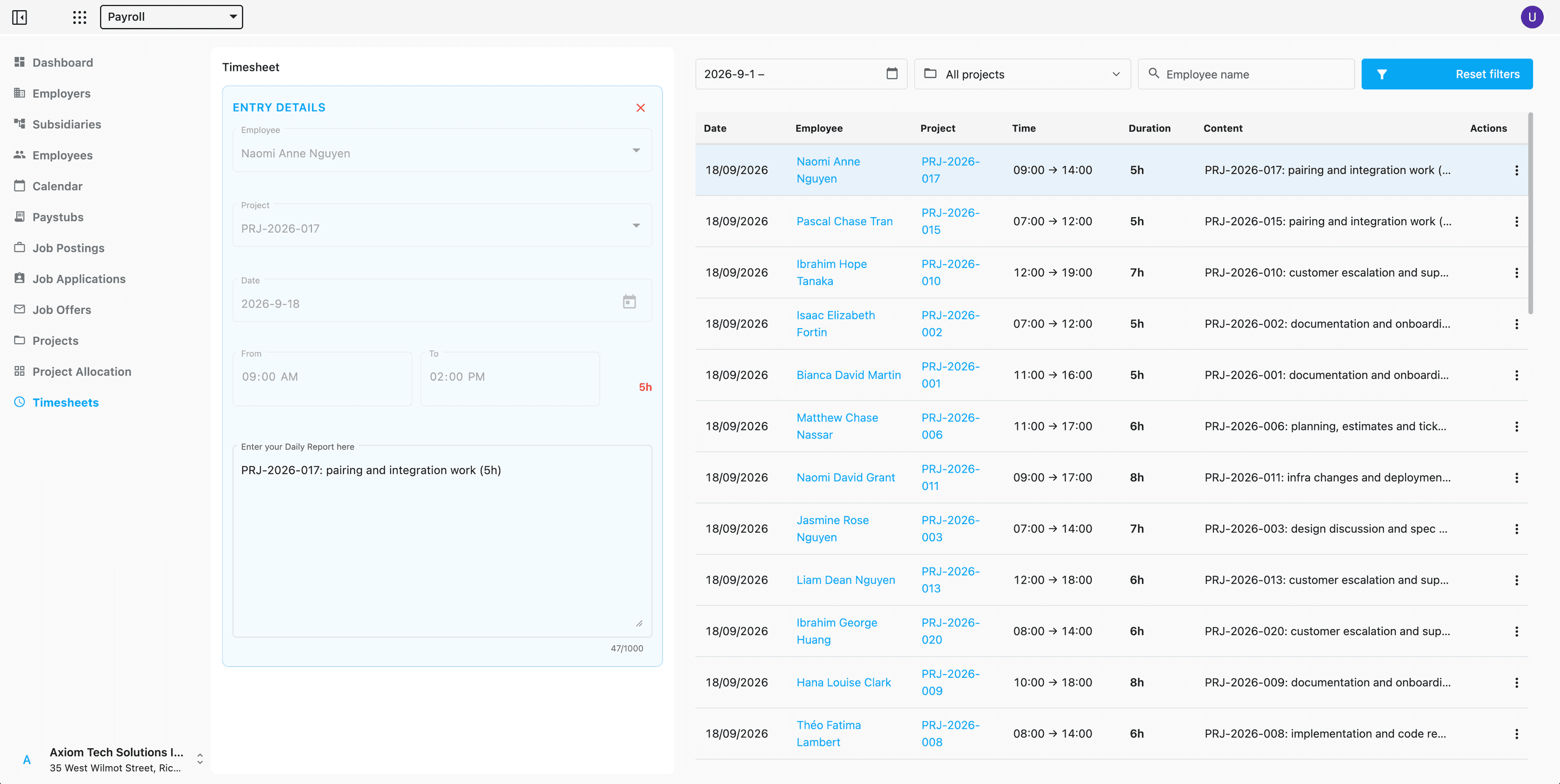Viewport: 1560px width, 784px height.
Task: Open project link PRJ-2026-003
Action: click(950, 528)
